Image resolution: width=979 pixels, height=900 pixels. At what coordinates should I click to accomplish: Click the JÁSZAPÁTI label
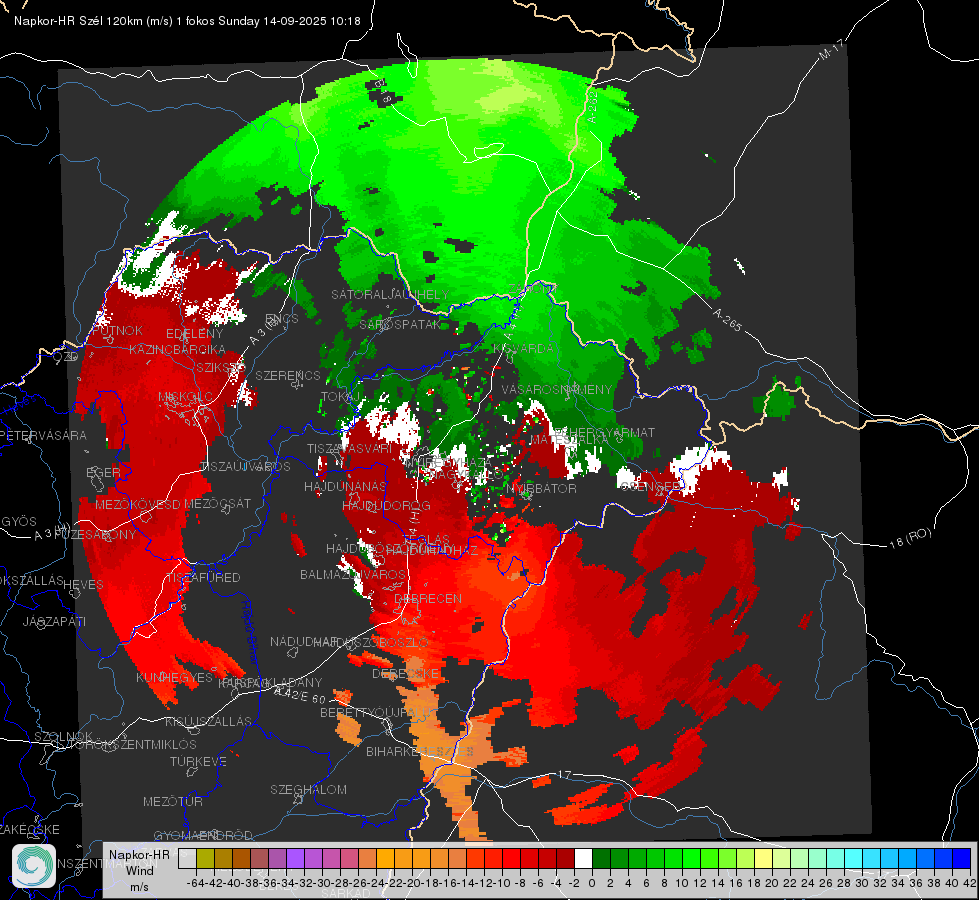coord(54,622)
